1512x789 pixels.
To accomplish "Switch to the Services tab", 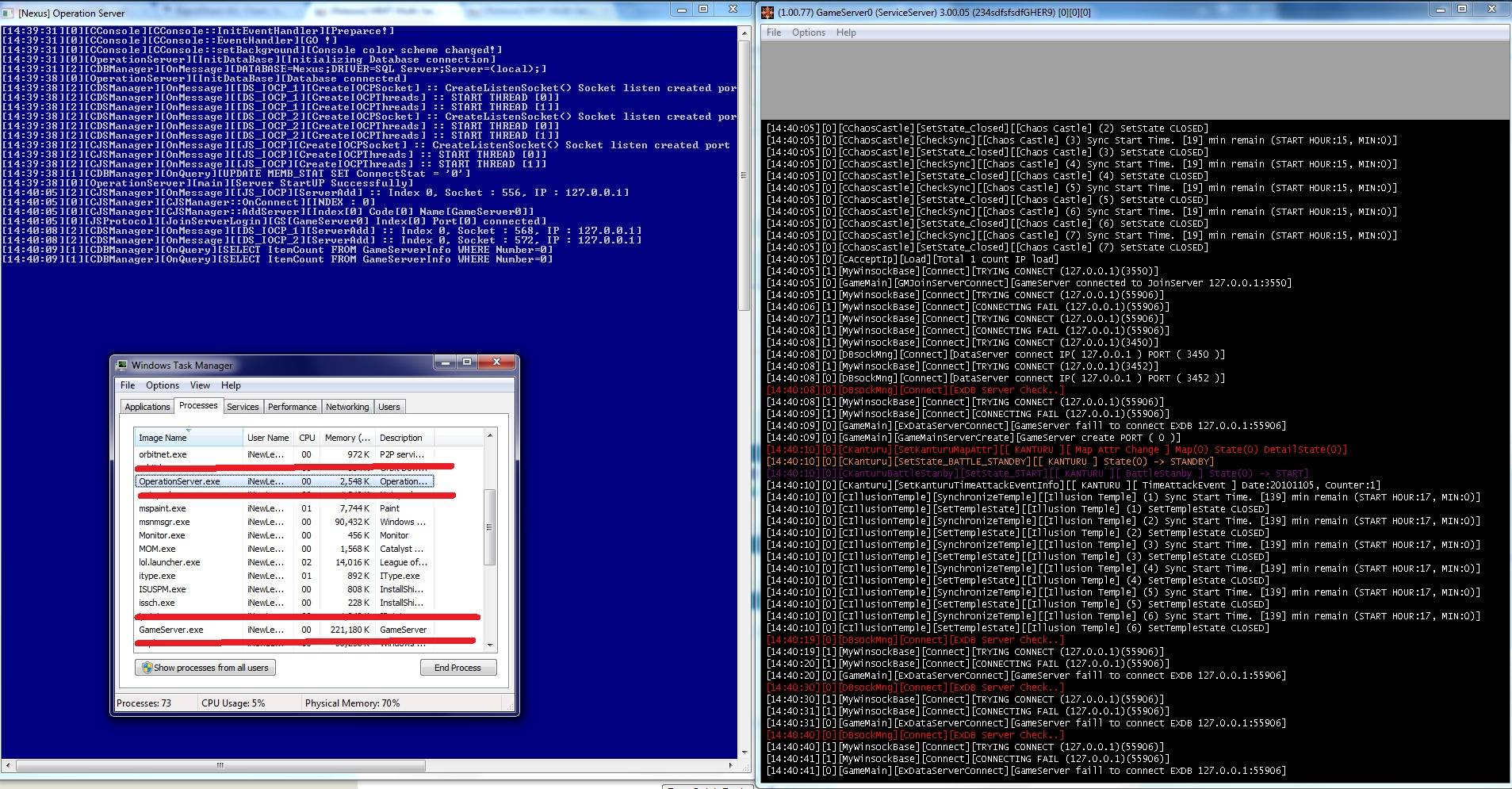I will [x=243, y=407].
